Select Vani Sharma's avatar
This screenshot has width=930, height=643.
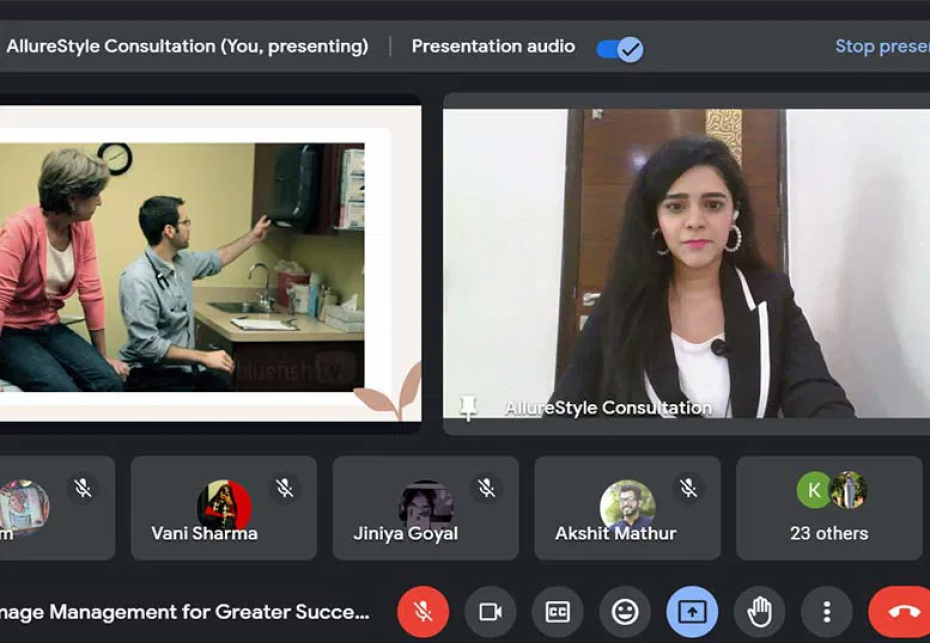224,505
